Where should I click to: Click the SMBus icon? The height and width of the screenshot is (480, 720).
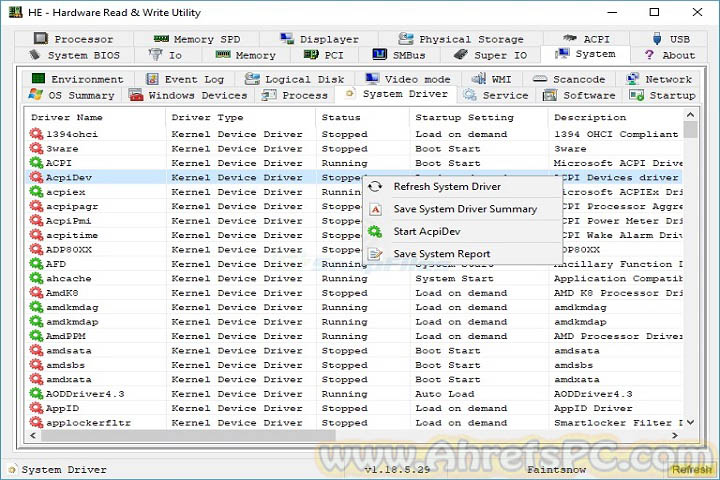(379, 55)
